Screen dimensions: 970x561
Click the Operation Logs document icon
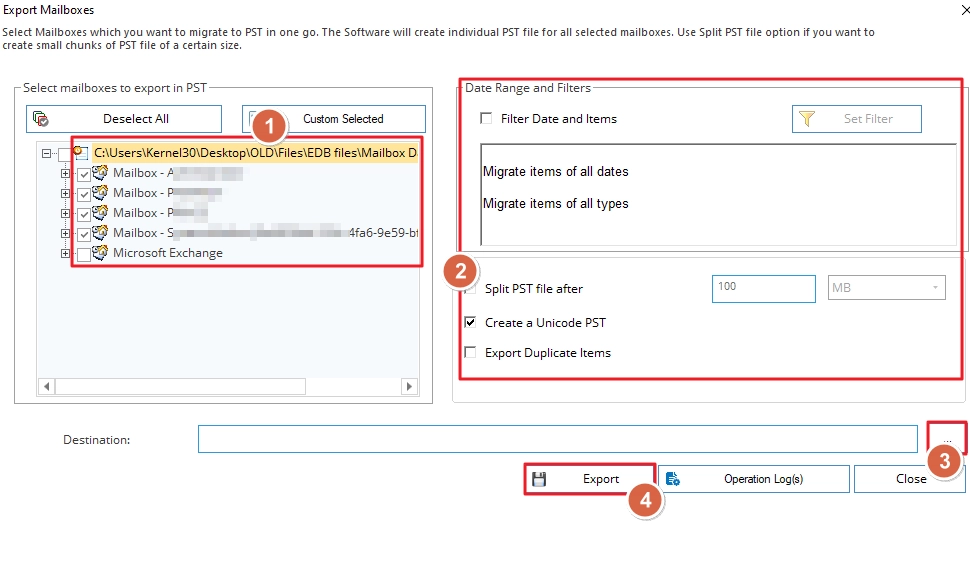click(673, 479)
